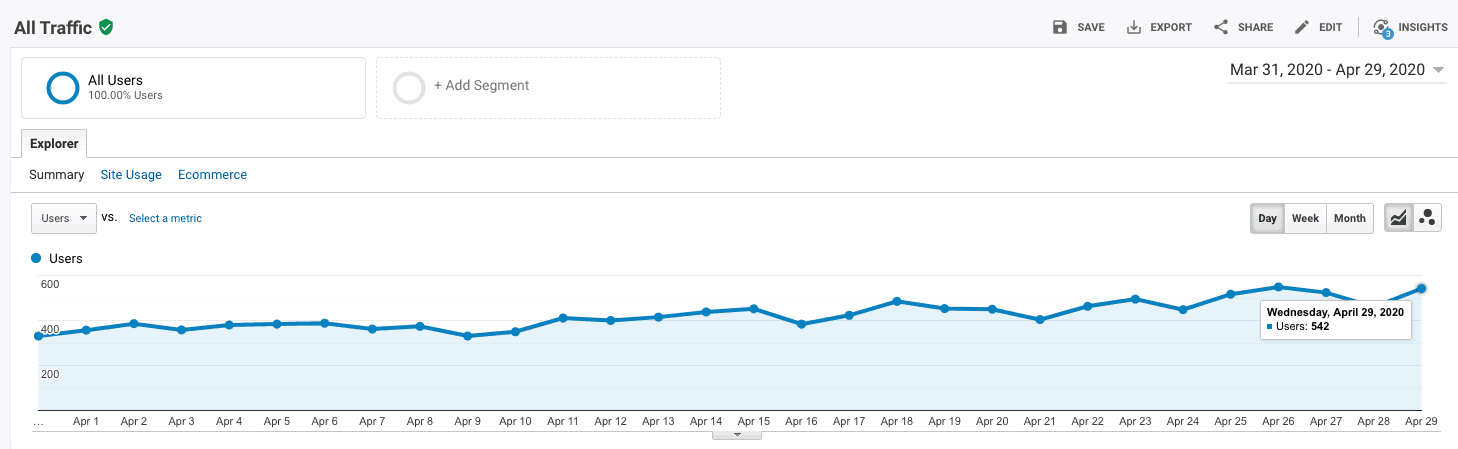Click the '100.00% Users' text

click(x=125, y=96)
